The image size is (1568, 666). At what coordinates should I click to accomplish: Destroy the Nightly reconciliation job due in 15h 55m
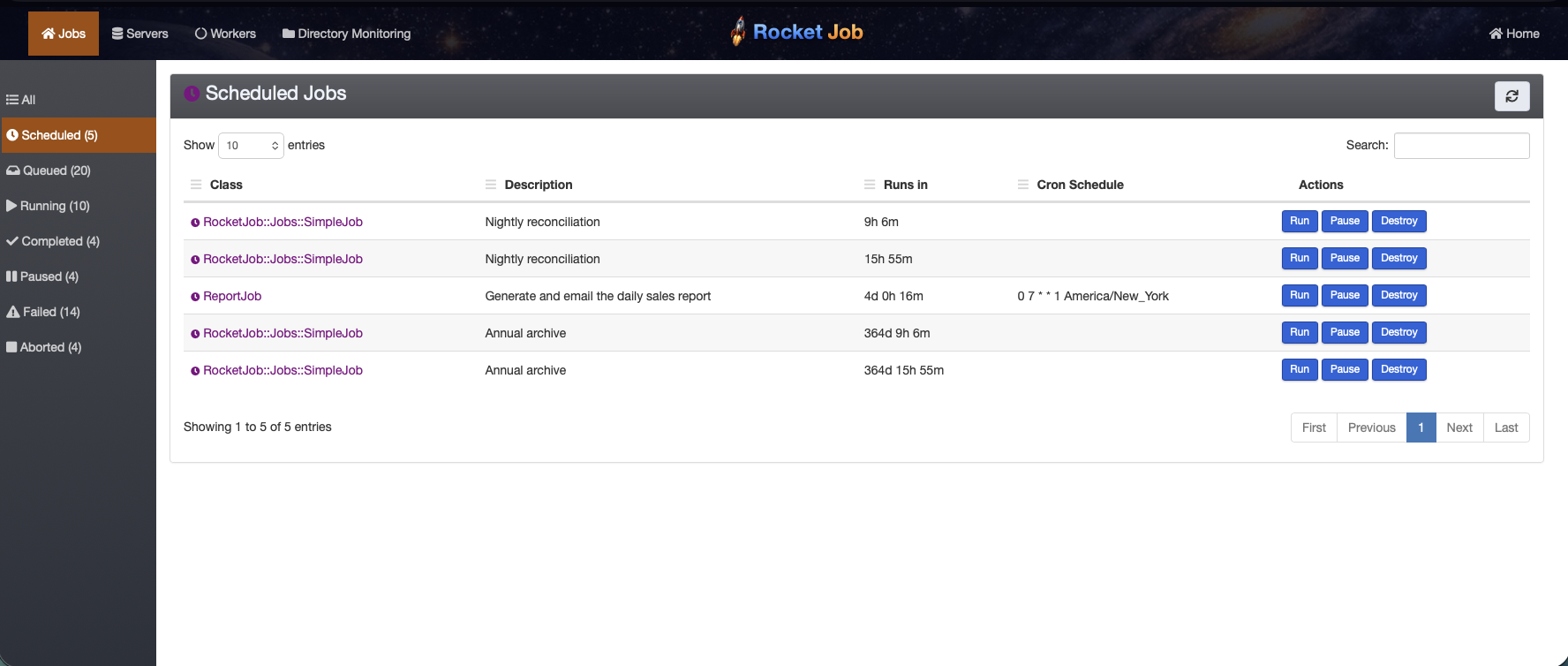pyautogui.click(x=1399, y=258)
